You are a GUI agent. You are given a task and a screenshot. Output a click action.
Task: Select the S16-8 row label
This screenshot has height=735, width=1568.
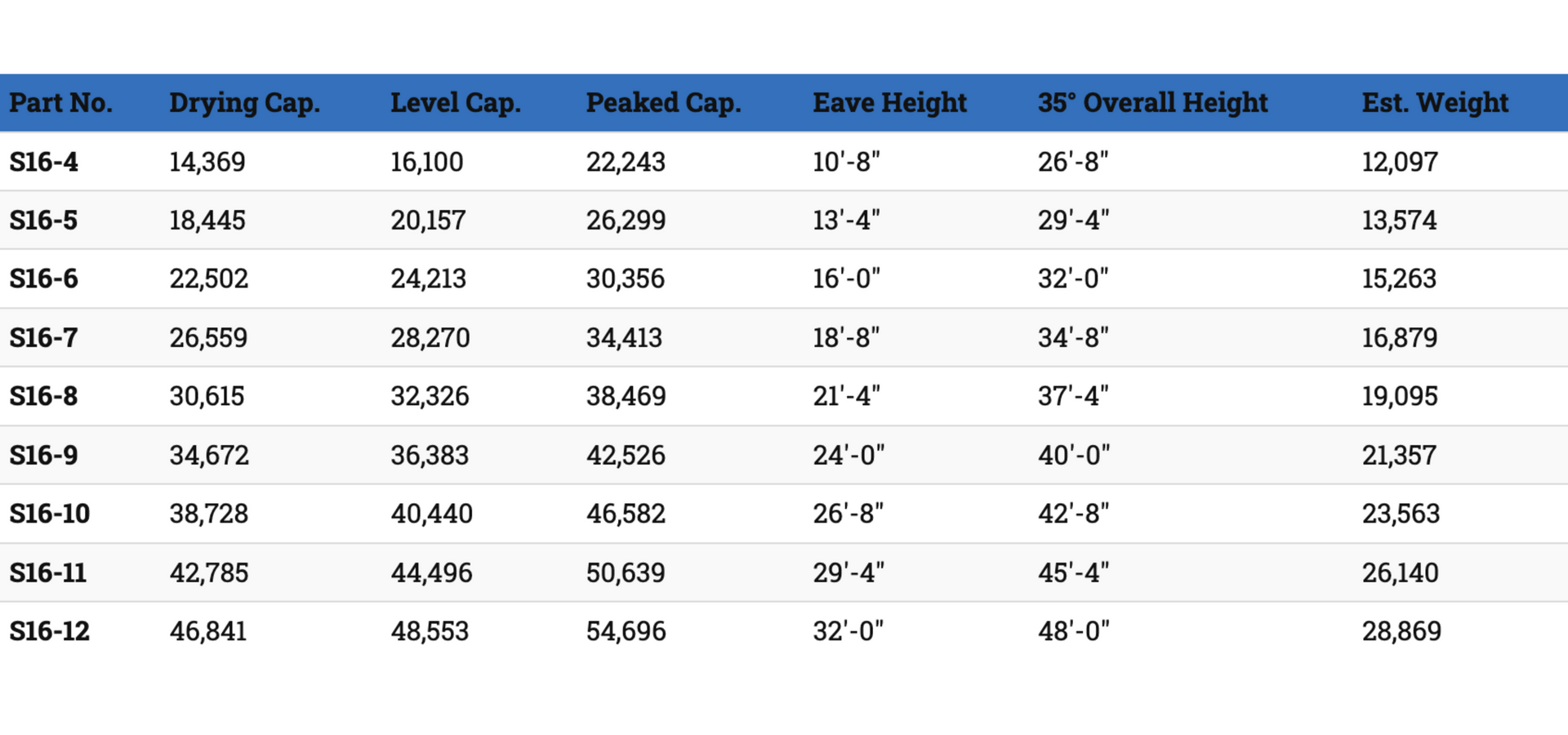click(x=44, y=396)
